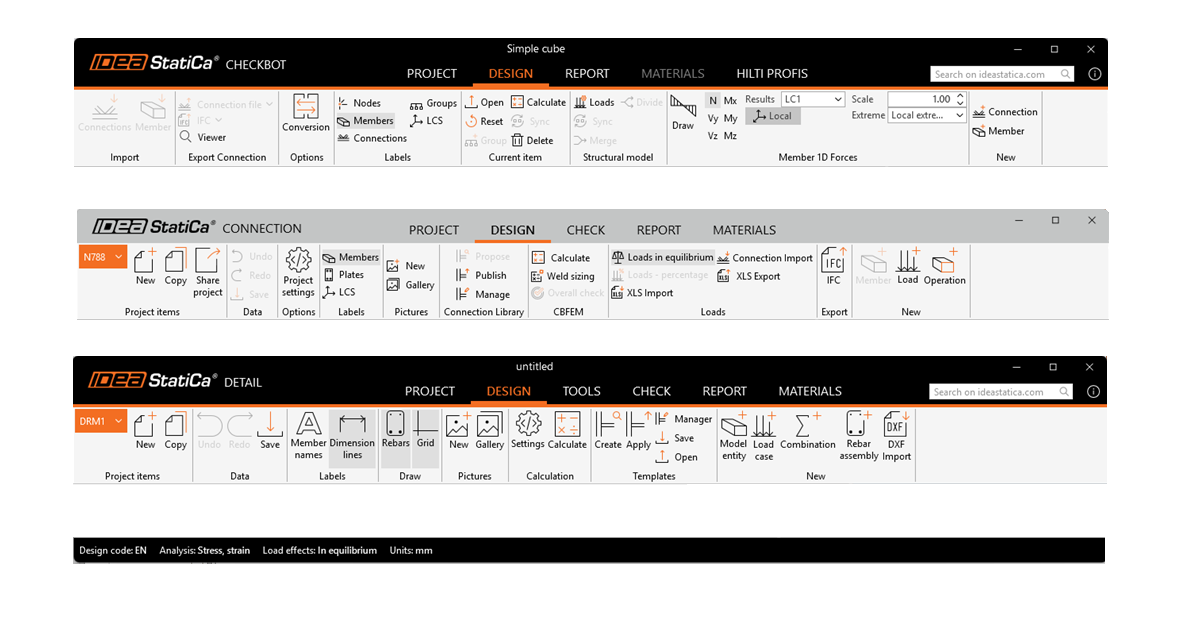Click New picture in Connection window
The image size is (1200, 630).
tap(406, 266)
